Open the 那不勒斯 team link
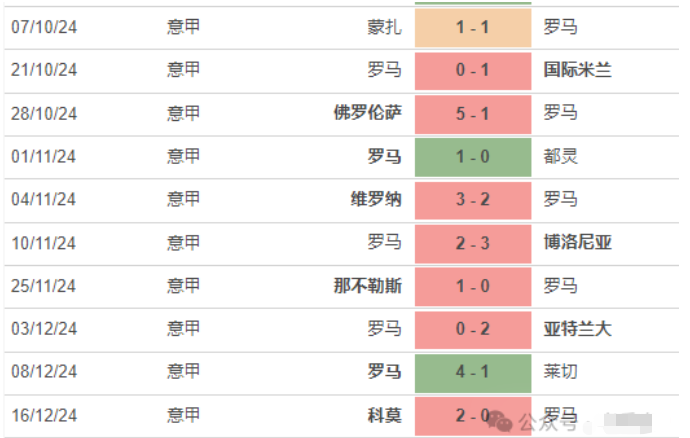 coord(367,286)
